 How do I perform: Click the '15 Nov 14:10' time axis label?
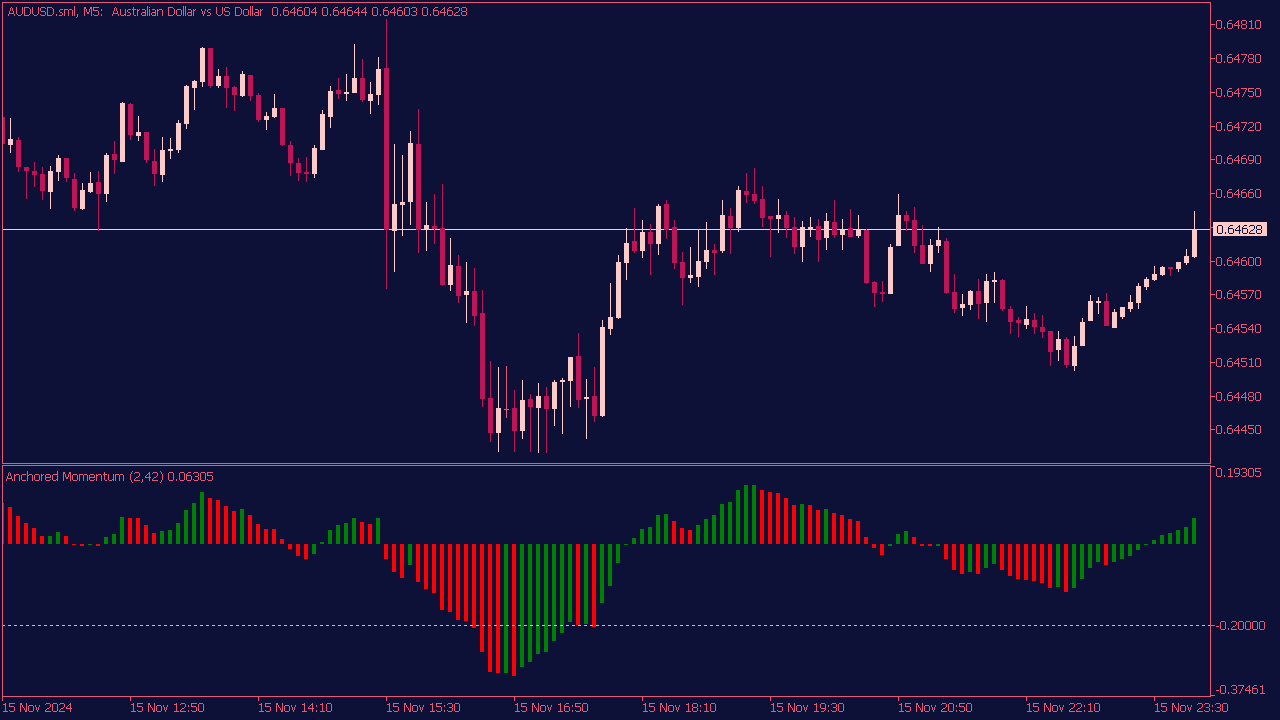click(x=295, y=707)
